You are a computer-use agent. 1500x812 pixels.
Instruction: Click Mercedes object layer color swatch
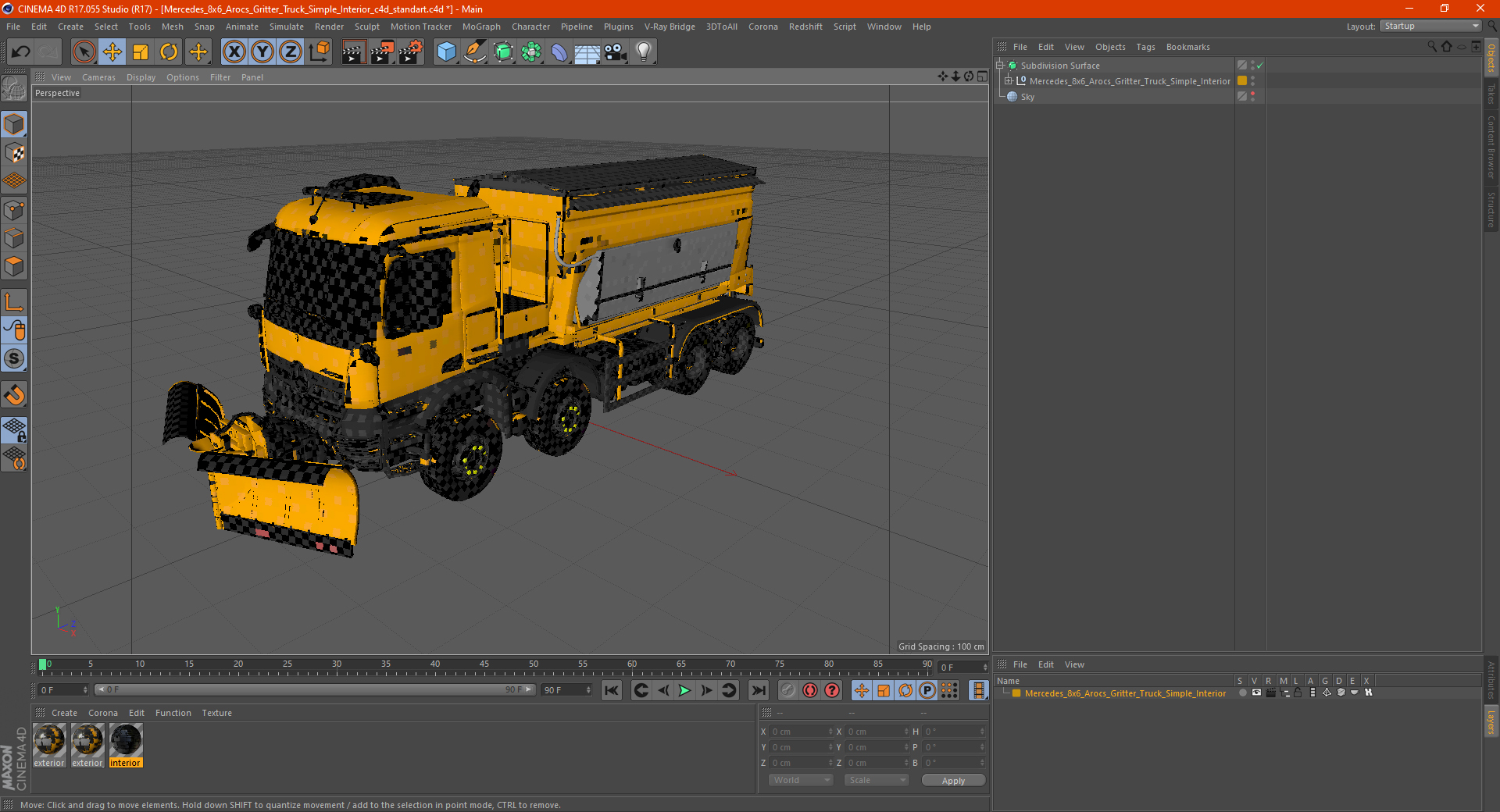[1242, 80]
